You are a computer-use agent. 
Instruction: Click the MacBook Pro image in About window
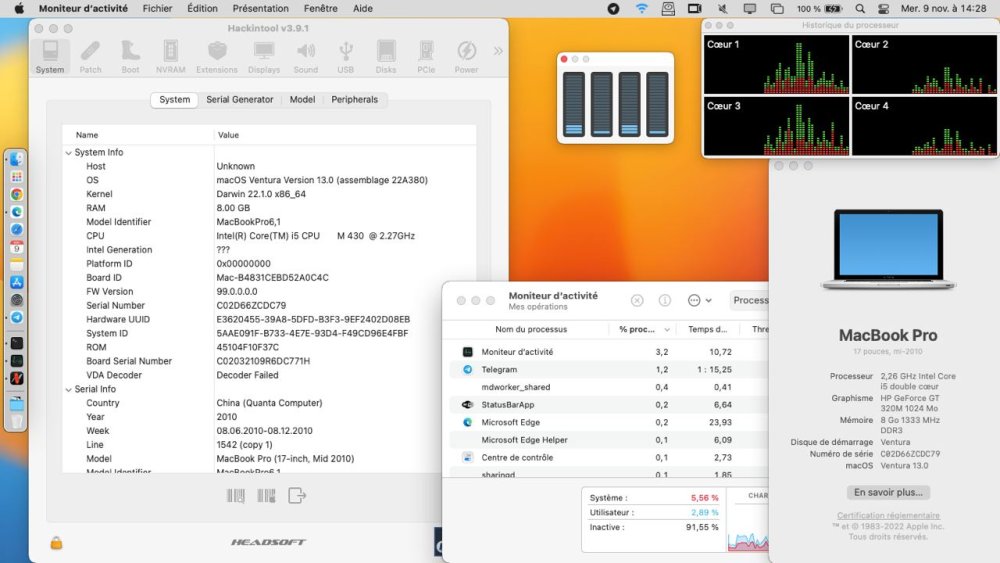888,249
